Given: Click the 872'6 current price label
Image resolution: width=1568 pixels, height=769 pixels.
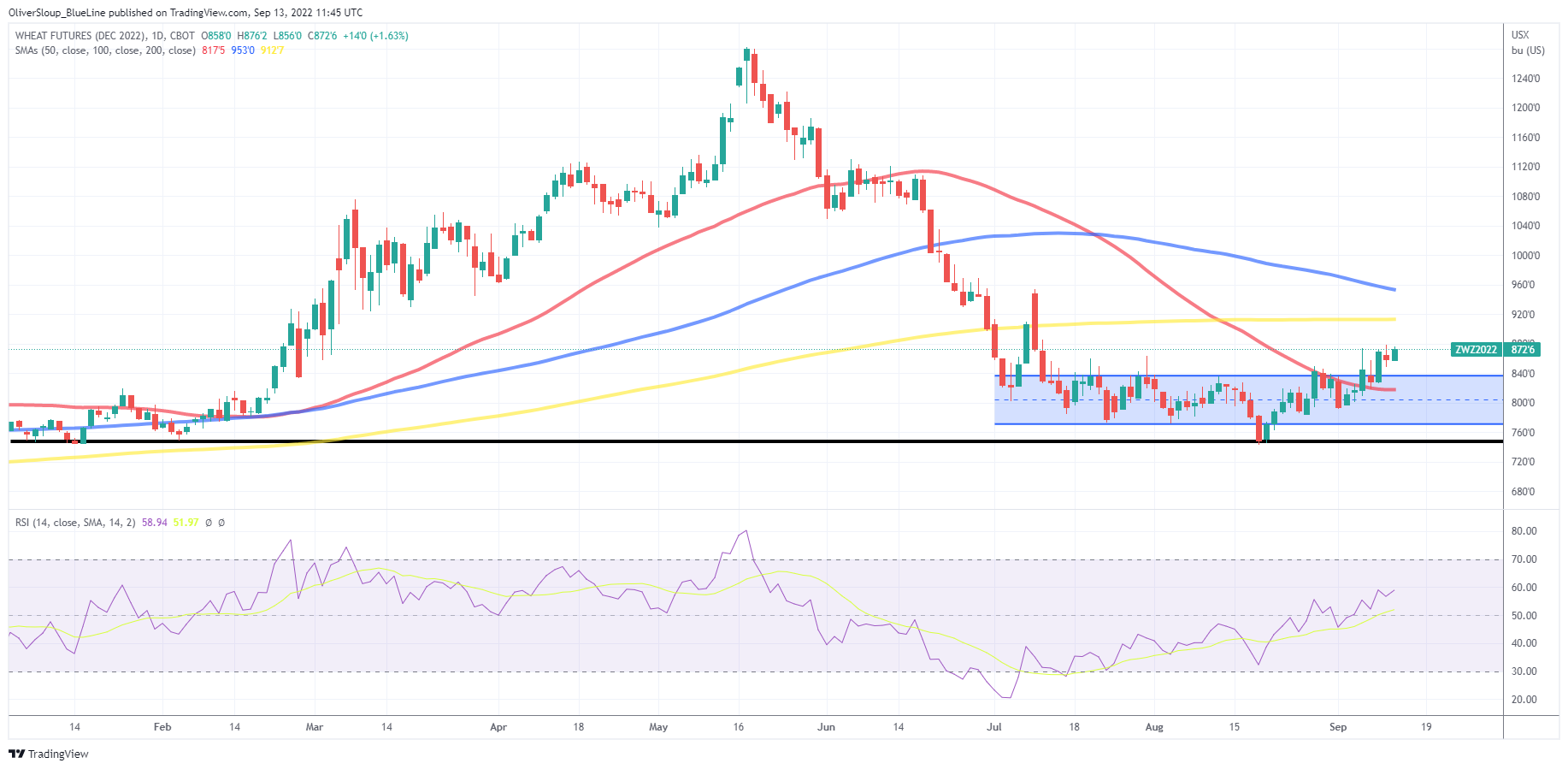Looking at the screenshot, I should coord(1523,350).
